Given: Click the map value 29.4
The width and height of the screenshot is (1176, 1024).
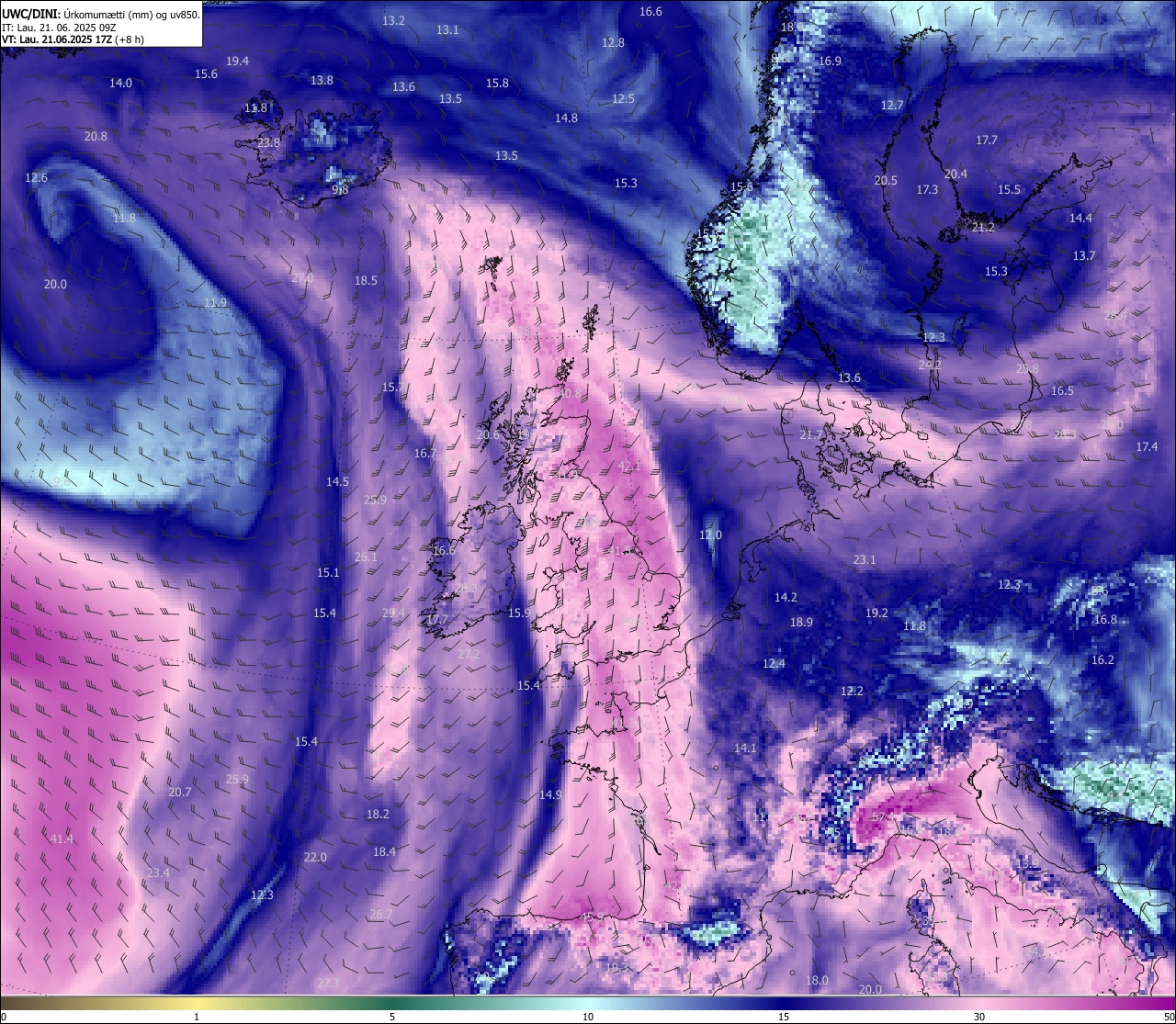Looking at the screenshot, I should tap(393, 613).
